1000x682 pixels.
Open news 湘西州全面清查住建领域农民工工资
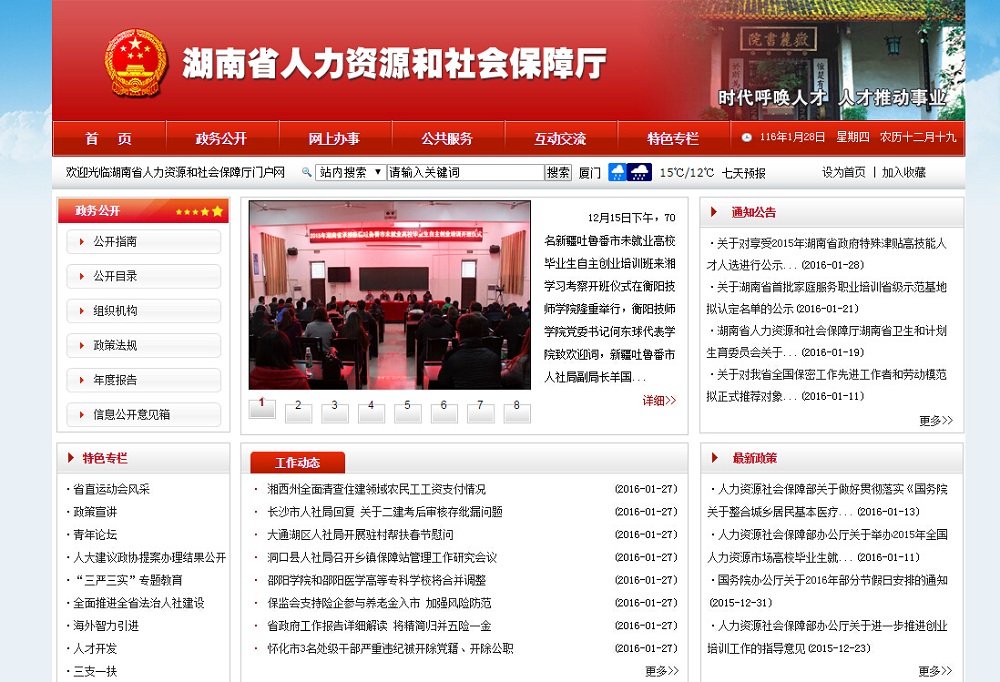coord(376,489)
